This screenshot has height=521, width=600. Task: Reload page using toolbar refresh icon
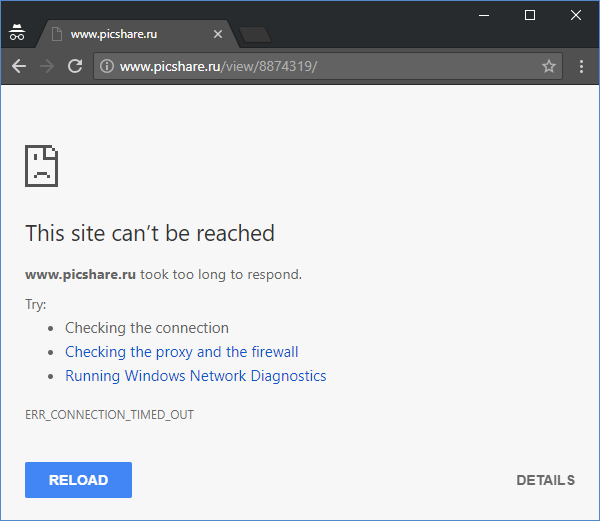(75, 67)
